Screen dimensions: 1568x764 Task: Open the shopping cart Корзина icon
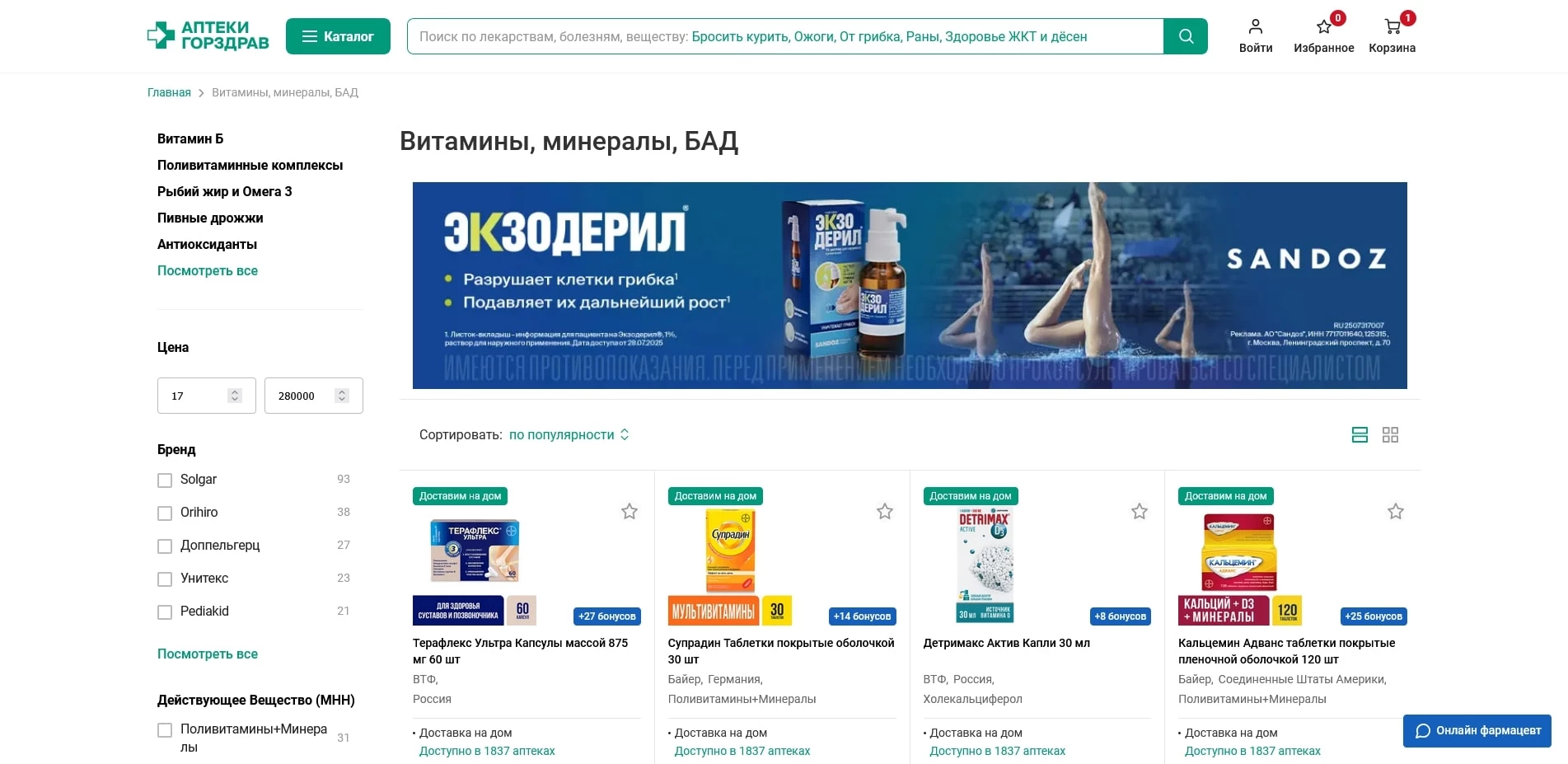pos(1392,27)
